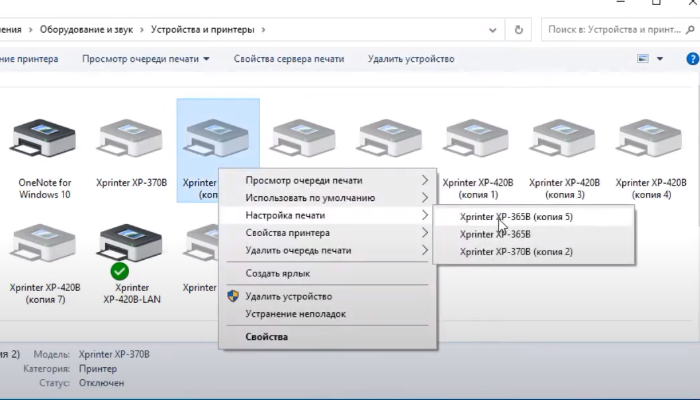Viewport: 700px width, 400px height.
Task: Open help with the blue question icon
Action: pos(692,58)
